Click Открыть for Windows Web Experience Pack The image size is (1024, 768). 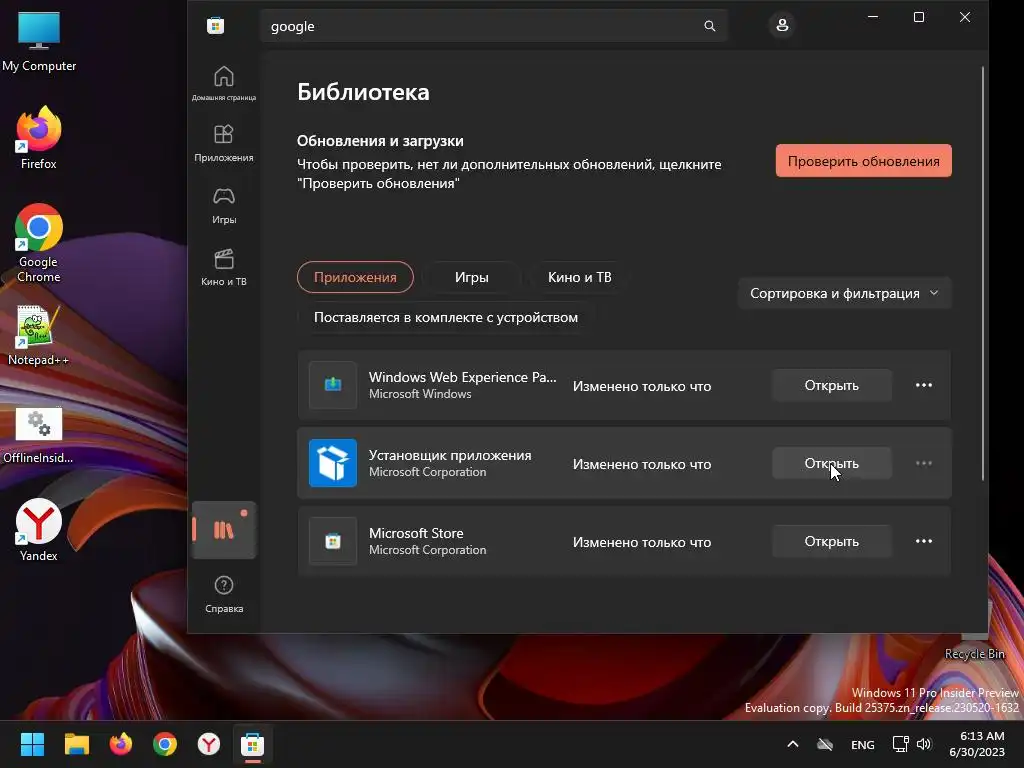831,385
